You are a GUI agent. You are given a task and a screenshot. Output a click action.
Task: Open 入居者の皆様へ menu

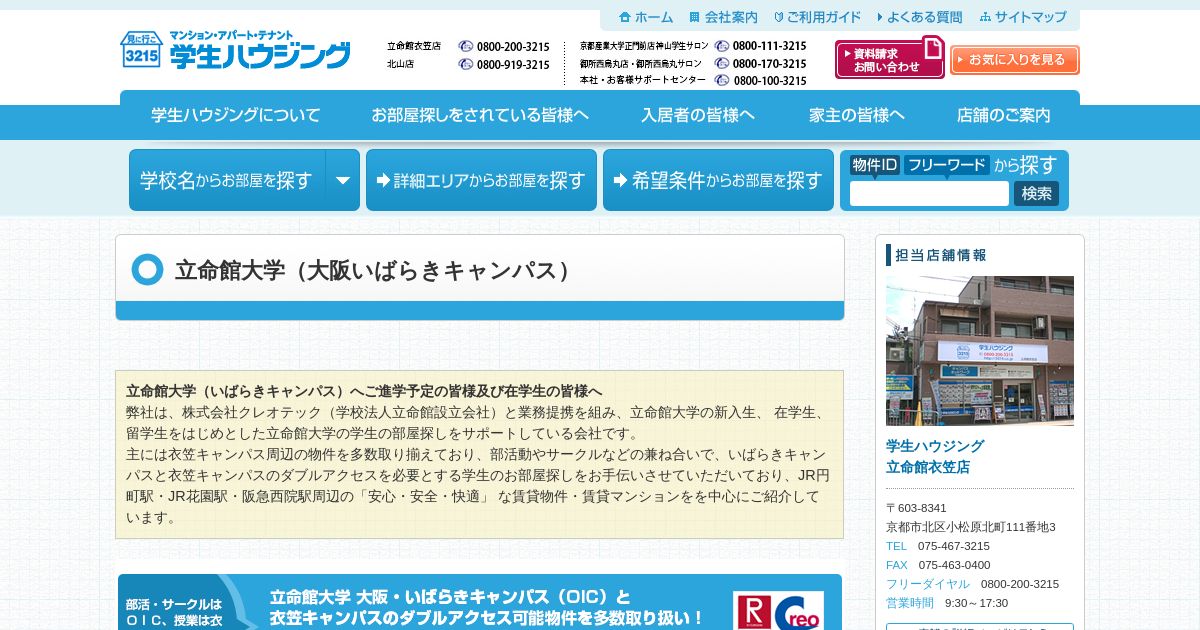click(x=698, y=115)
